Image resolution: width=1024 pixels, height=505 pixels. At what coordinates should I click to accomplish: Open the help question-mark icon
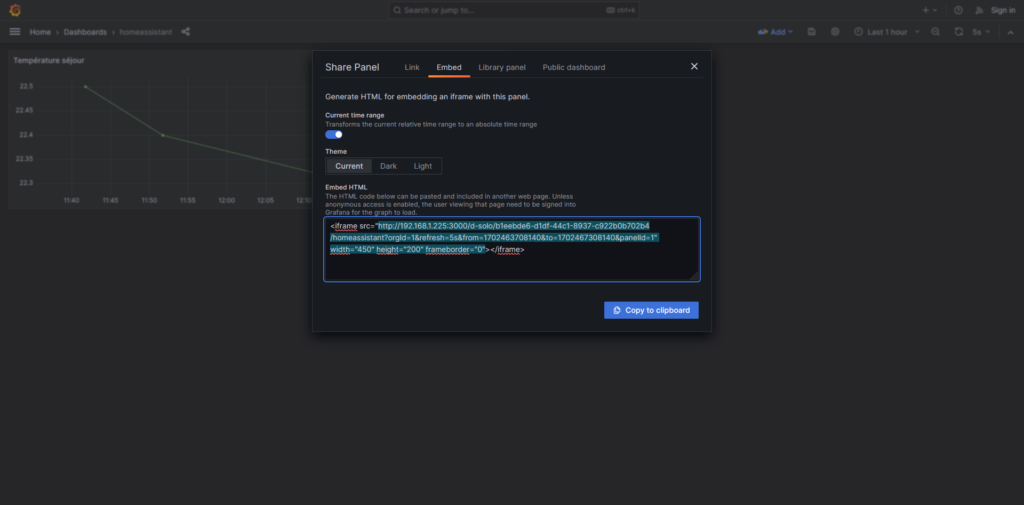[958, 10]
